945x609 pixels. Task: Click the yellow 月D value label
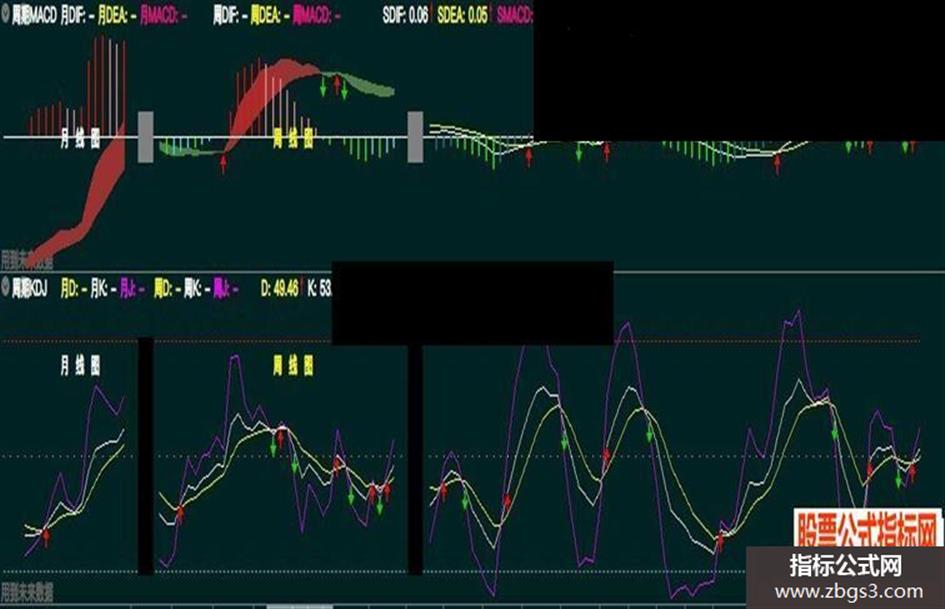[74, 289]
